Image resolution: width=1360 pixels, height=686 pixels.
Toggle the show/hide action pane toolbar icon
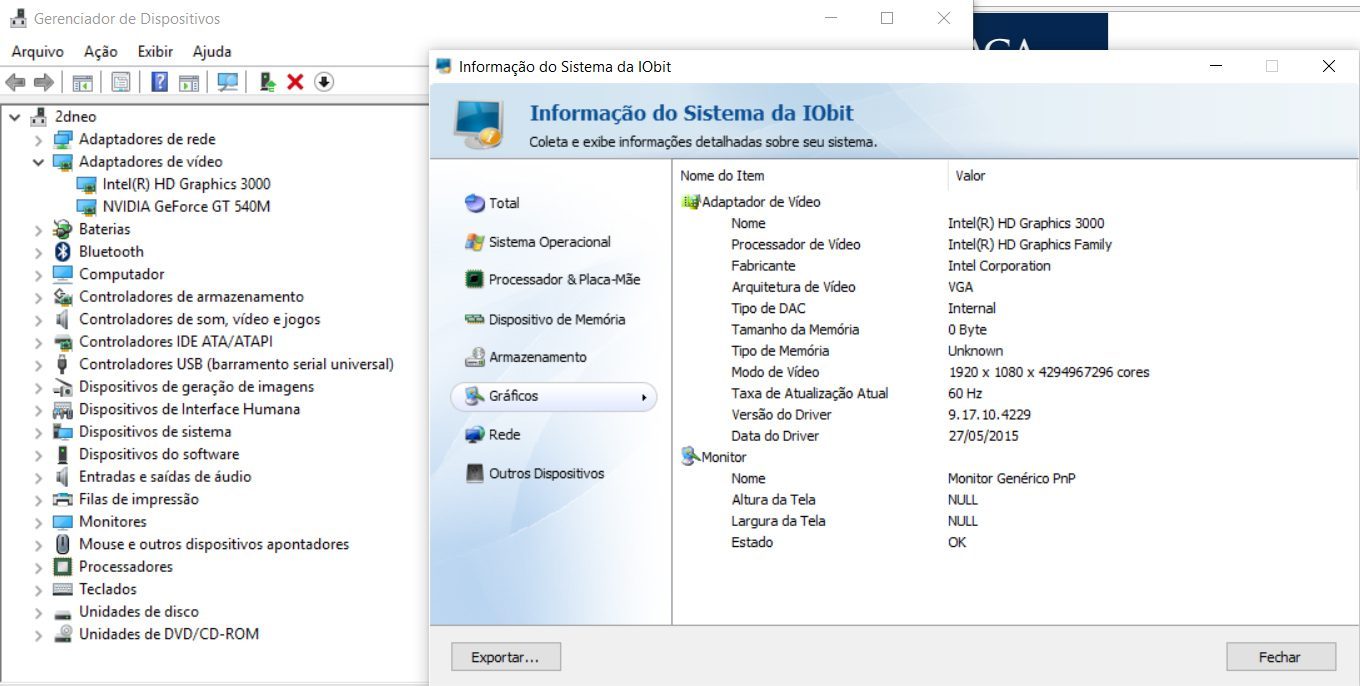tap(189, 82)
